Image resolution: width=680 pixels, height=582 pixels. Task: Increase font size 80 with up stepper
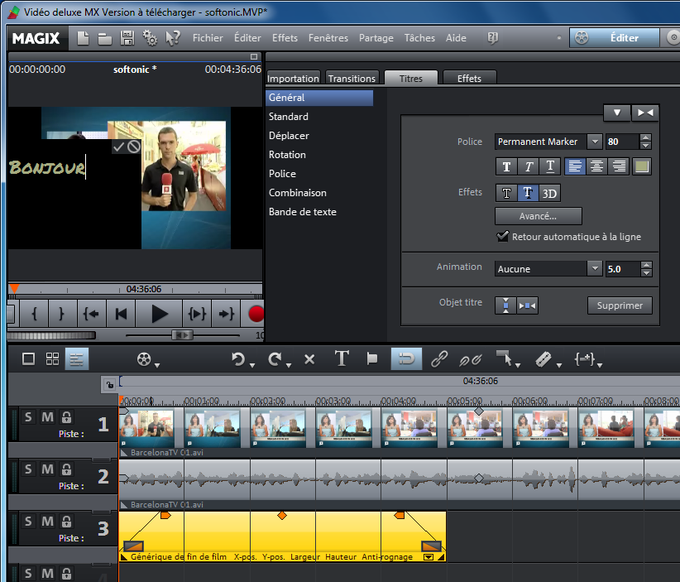pyautogui.click(x=645, y=137)
